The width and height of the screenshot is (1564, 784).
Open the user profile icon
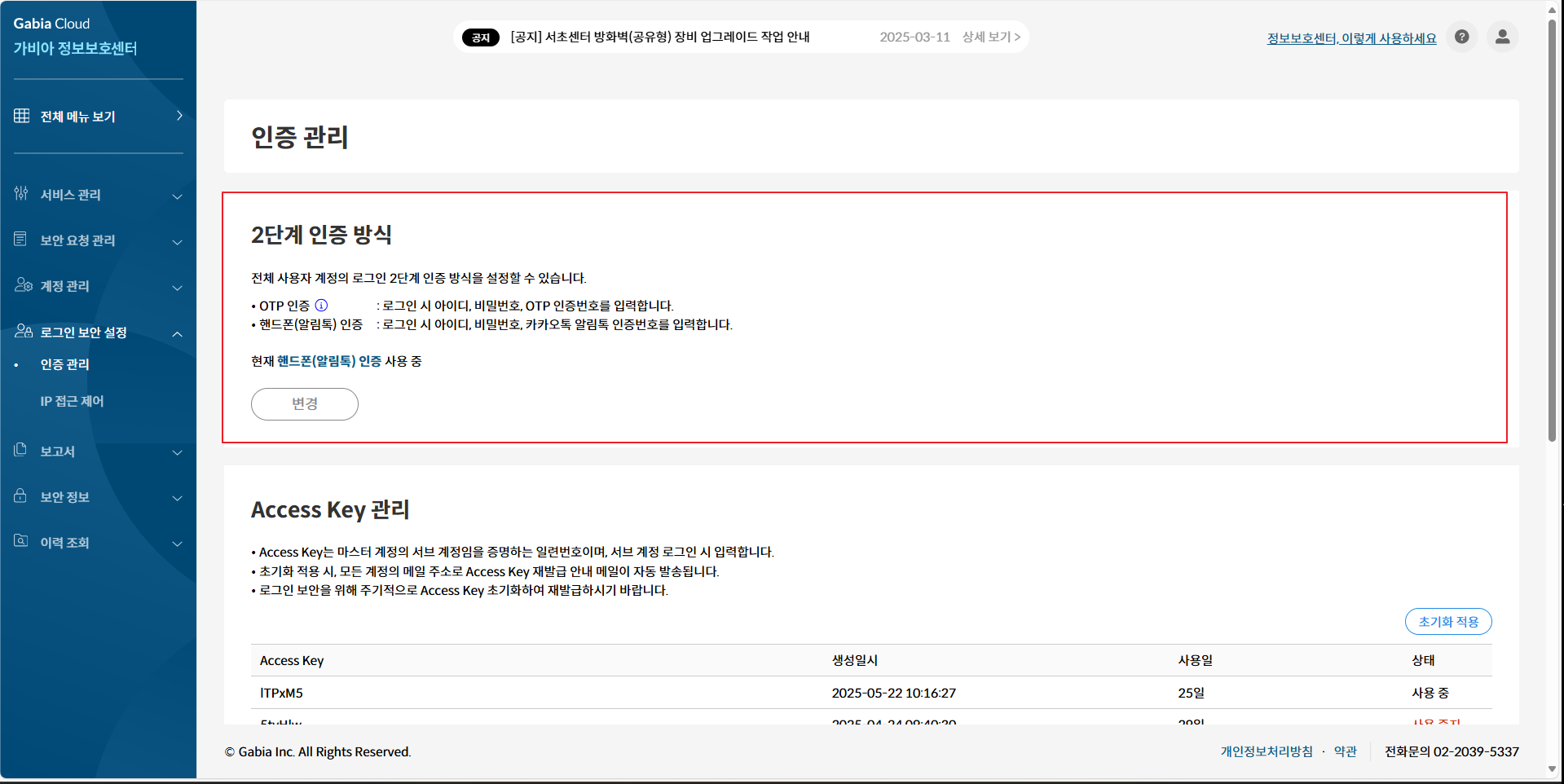point(1503,37)
